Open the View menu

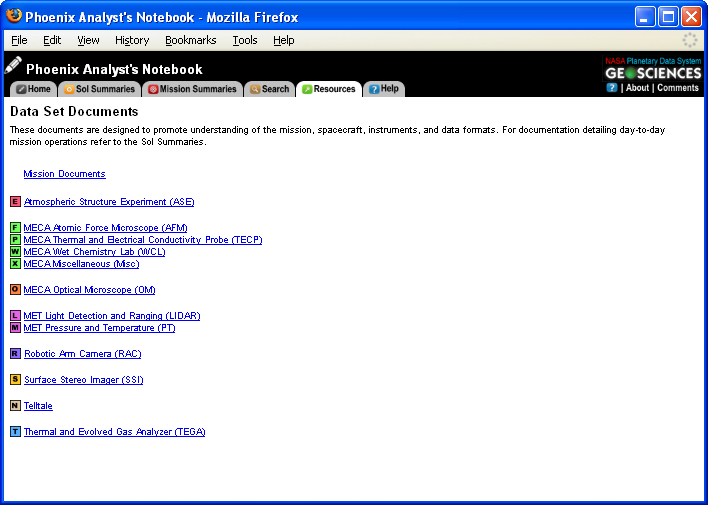88,40
